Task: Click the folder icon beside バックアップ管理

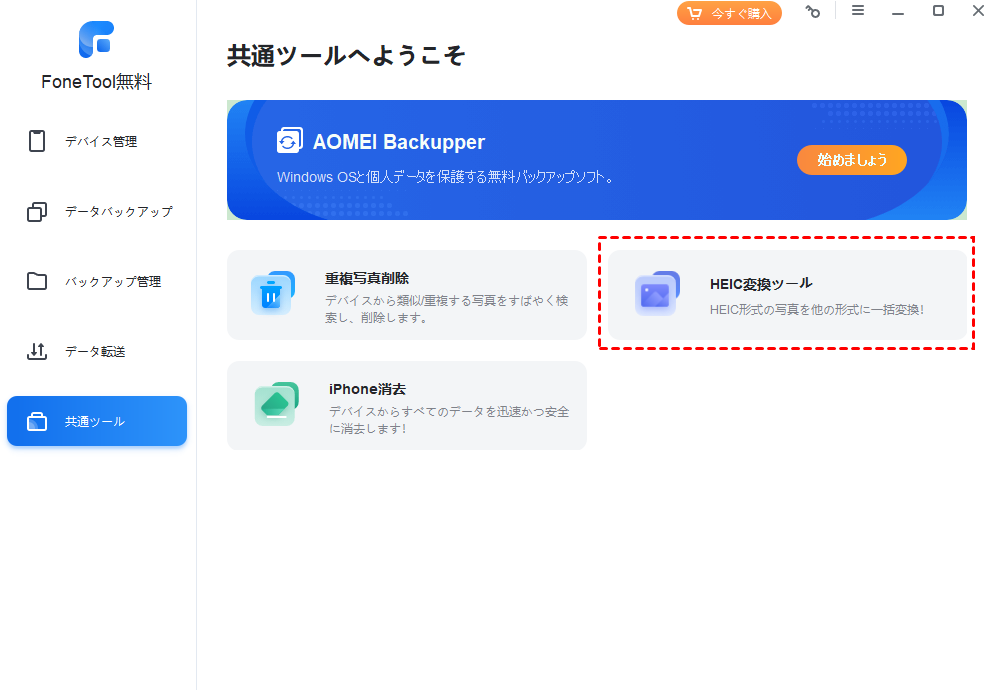Action: [37, 281]
